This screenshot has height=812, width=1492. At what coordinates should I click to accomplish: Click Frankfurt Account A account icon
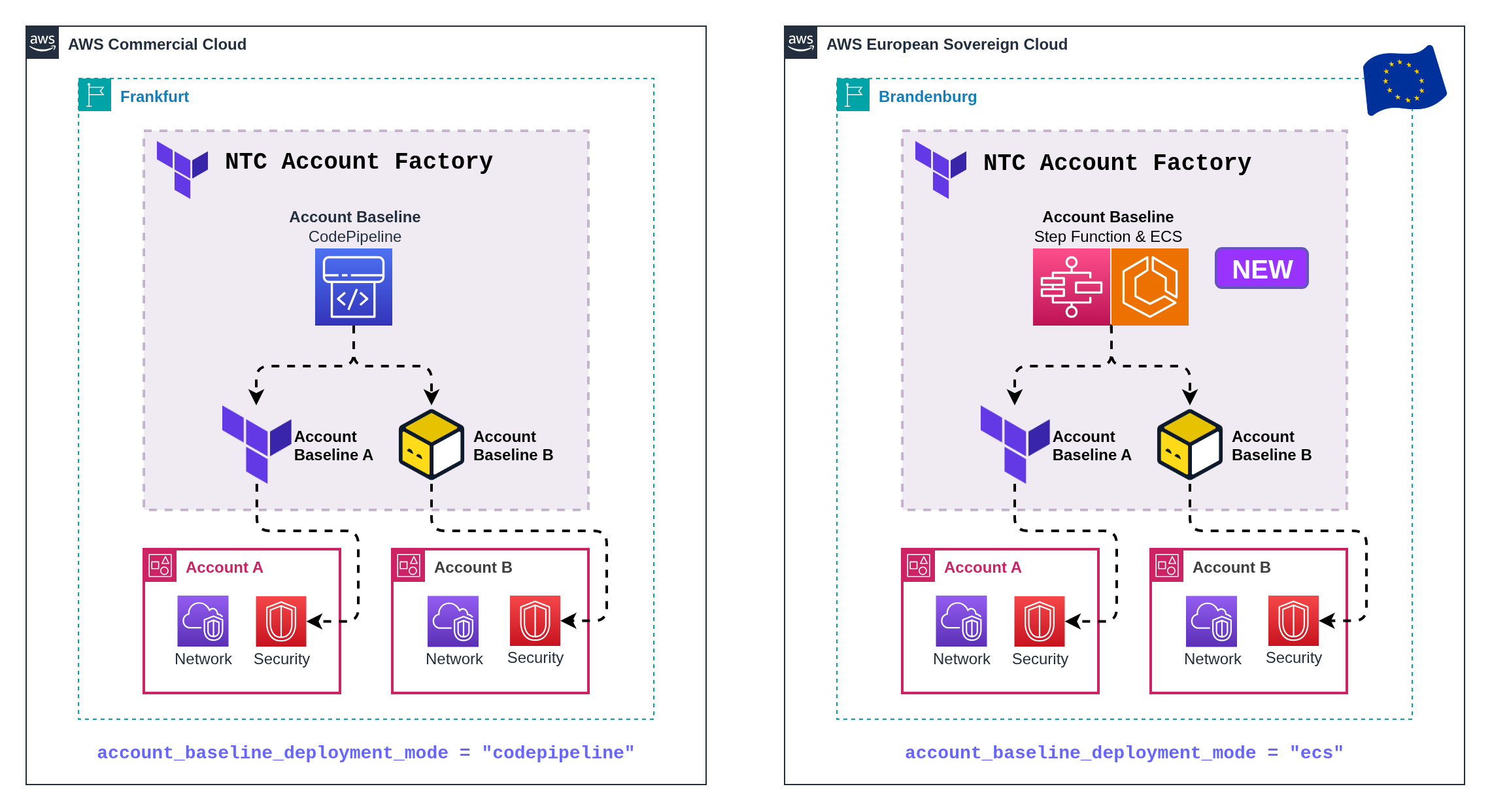160,566
